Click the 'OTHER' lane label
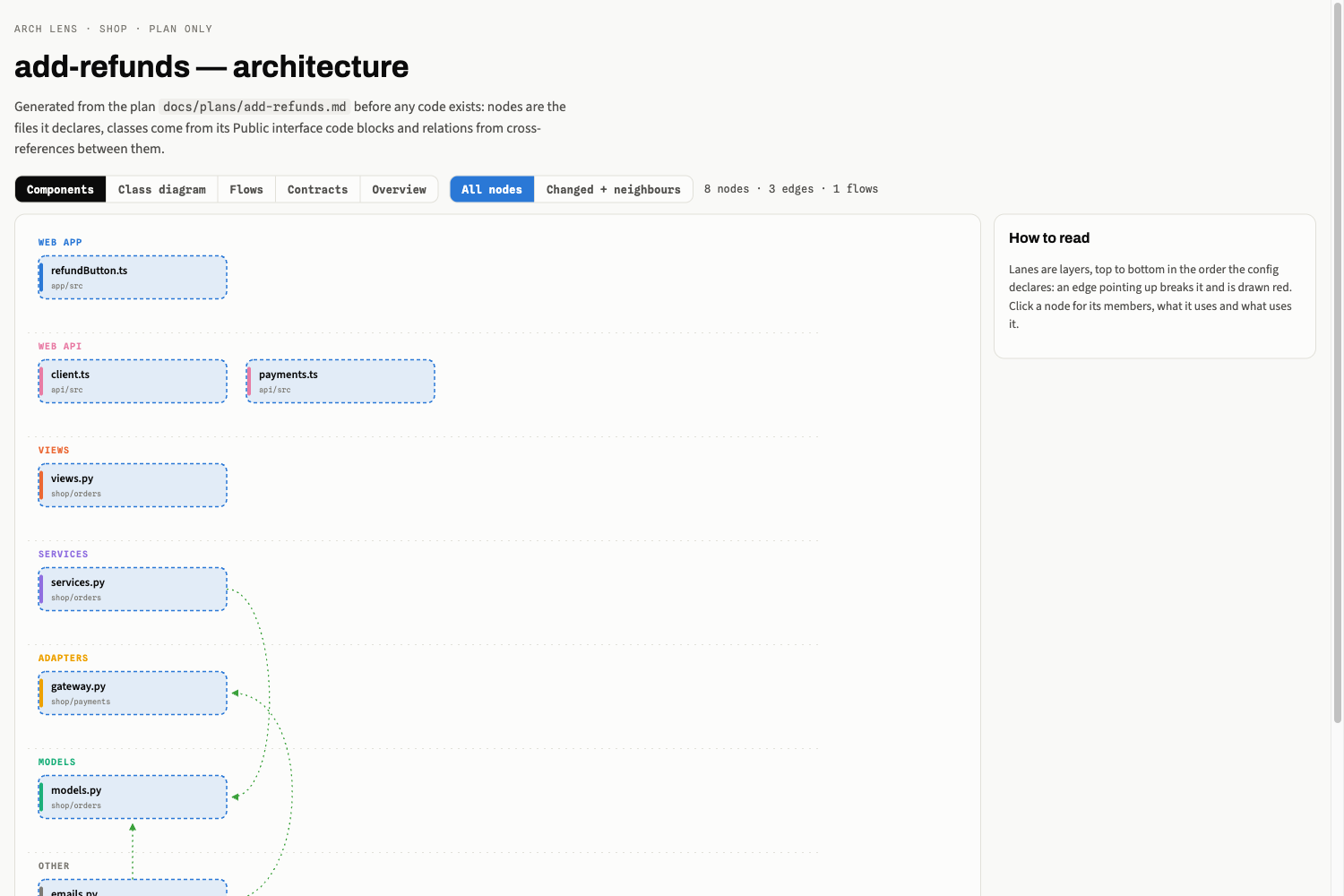The width and height of the screenshot is (1344, 896). [x=54, y=866]
